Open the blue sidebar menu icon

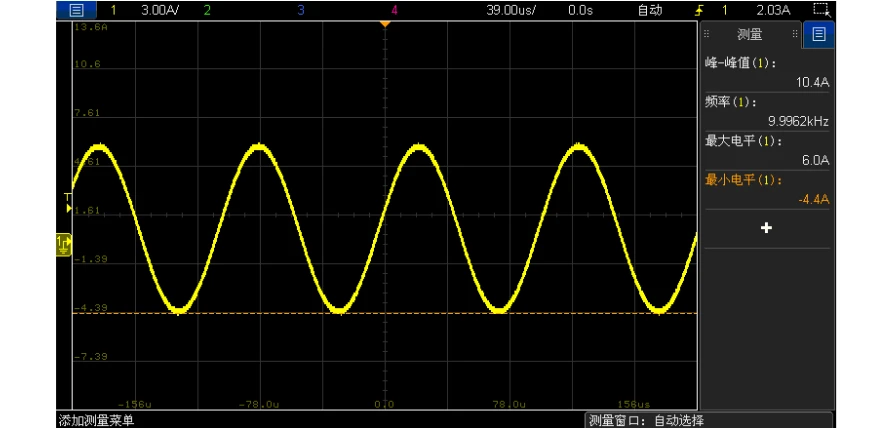point(819,35)
